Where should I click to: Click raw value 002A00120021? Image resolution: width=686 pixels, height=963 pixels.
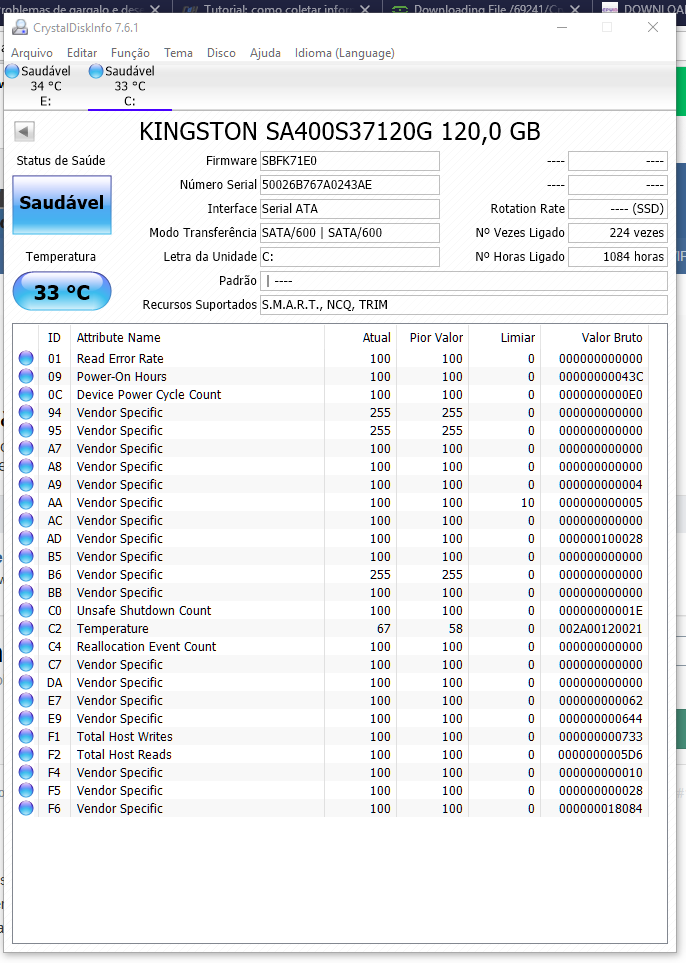(601, 628)
